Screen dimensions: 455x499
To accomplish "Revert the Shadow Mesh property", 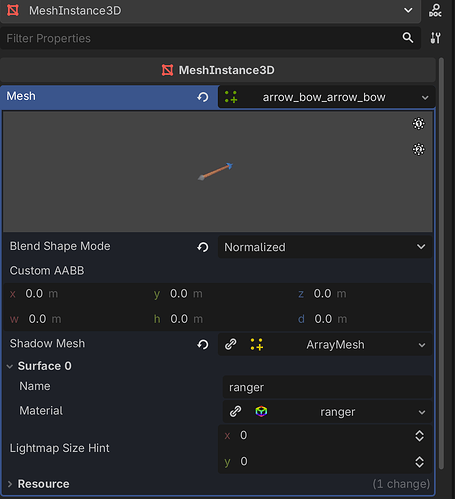I will tap(203, 344).
